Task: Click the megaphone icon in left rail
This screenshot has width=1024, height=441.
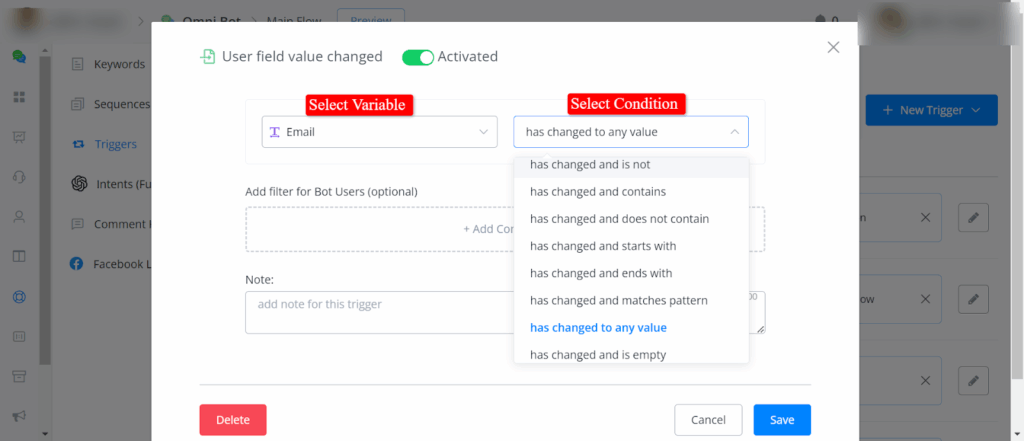Action: click(x=18, y=416)
